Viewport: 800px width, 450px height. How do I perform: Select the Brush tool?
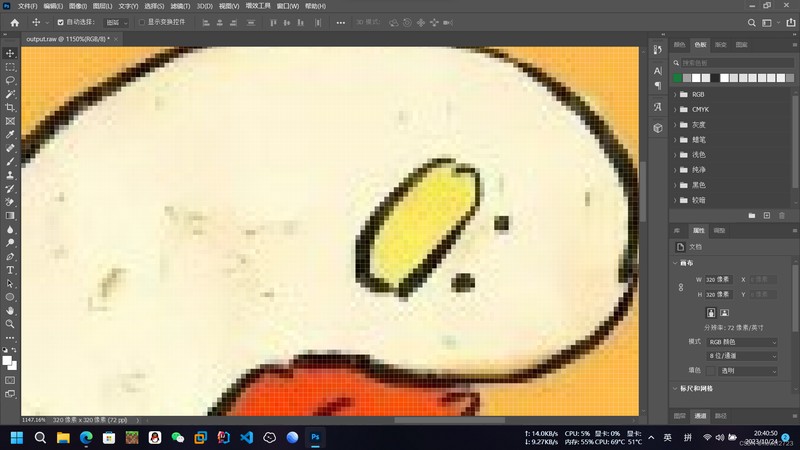pos(10,162)
